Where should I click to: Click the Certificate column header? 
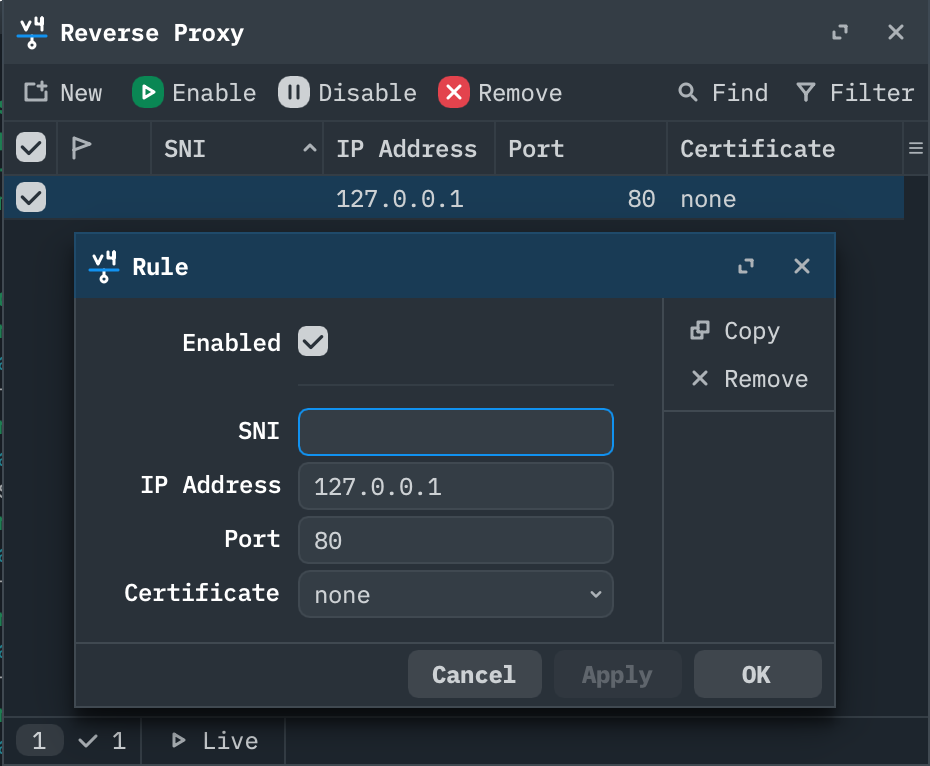(x=784, y=148)
